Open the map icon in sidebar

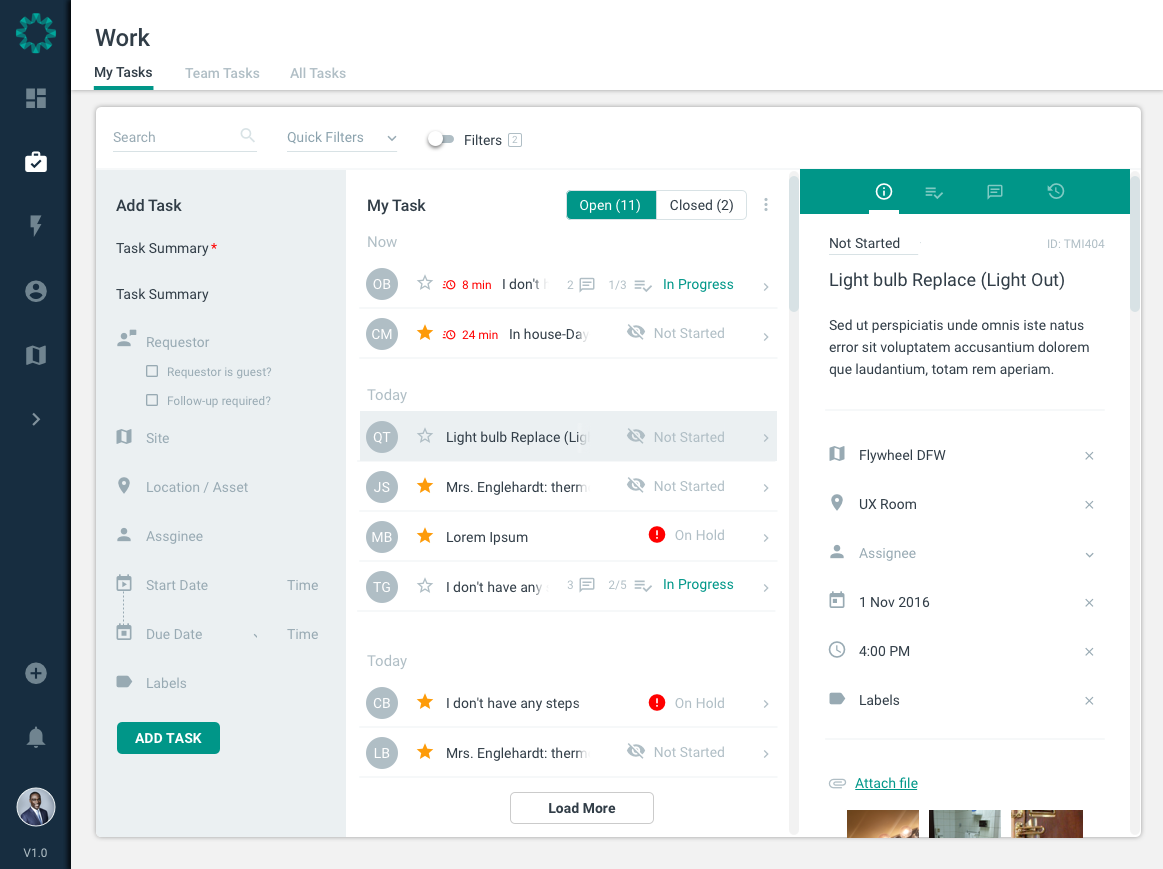pyautogui.click(x=36, y=355)
